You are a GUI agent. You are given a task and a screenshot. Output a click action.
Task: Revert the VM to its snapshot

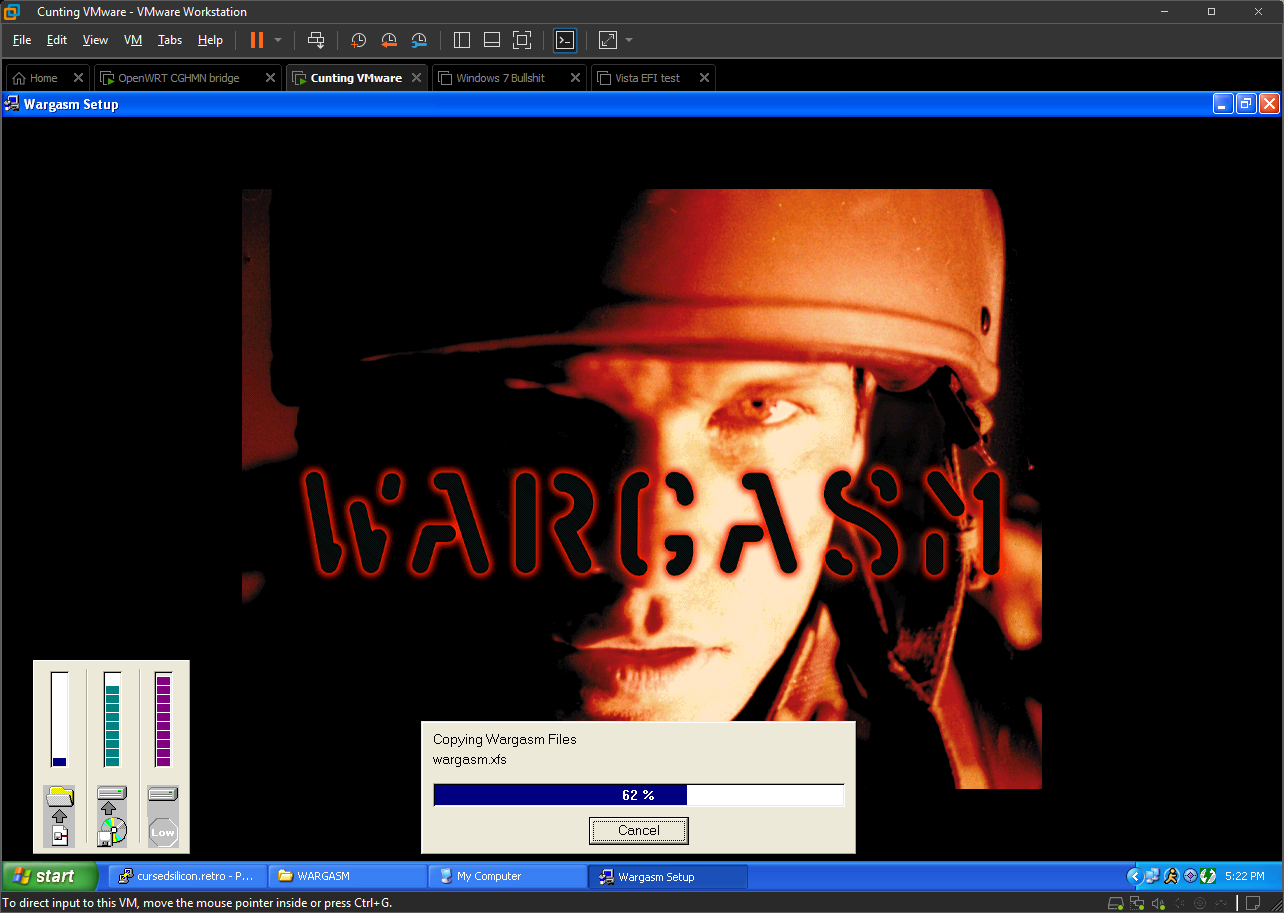(x=389, y=40)
